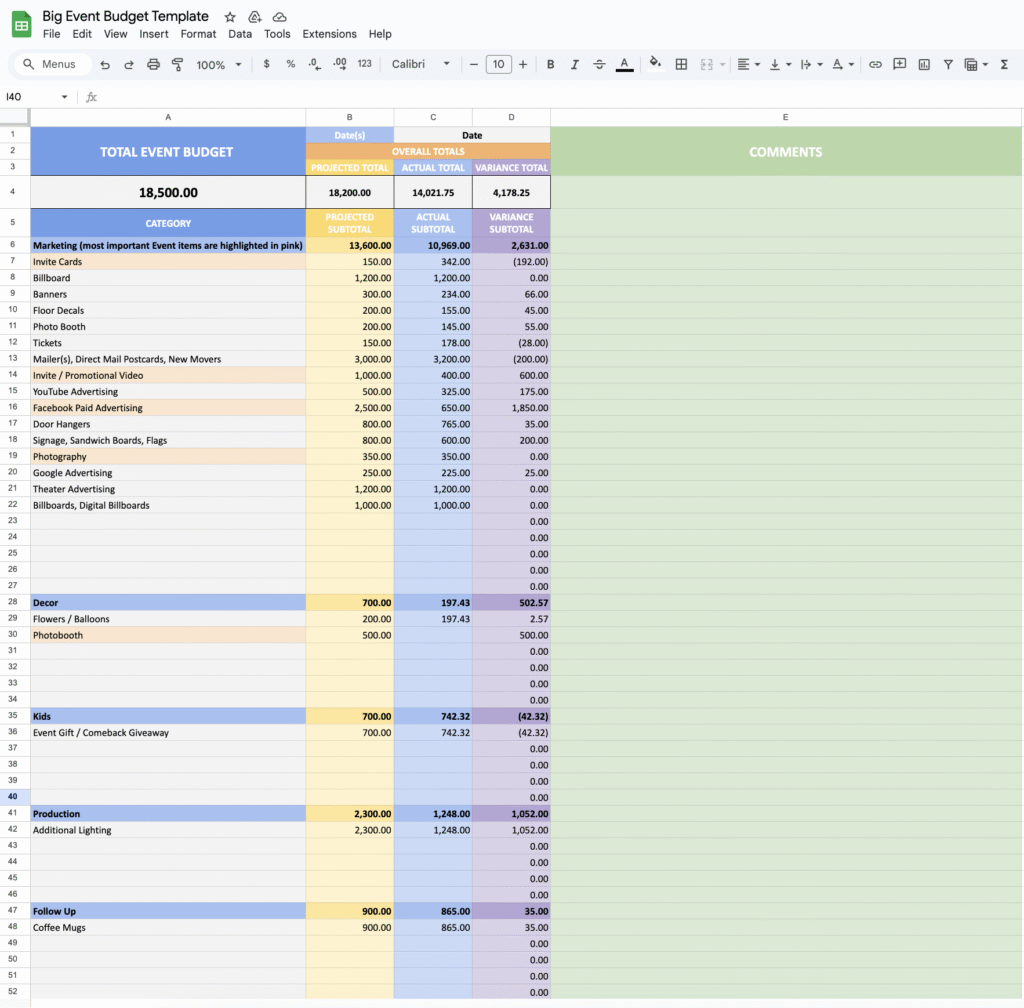Screen dimensions: 1024x1008
Task: Open the View menu
Action: point(115,34)
